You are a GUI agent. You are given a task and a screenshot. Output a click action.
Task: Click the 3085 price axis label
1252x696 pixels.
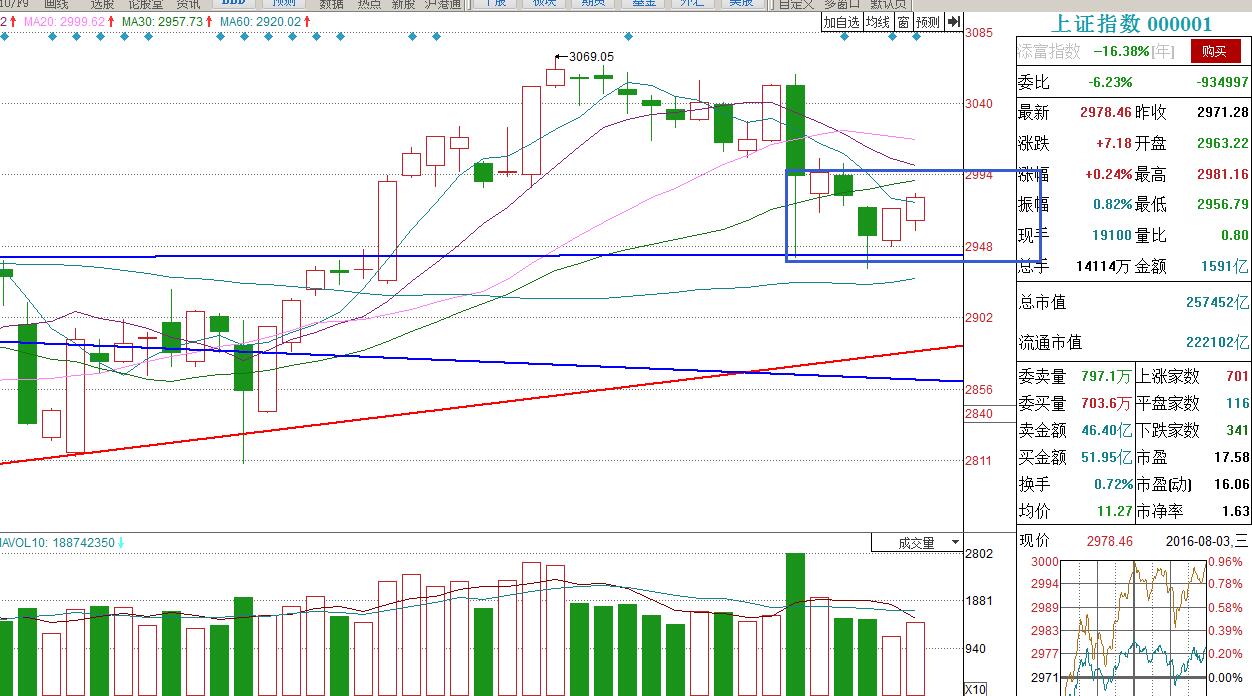[979, 32]
